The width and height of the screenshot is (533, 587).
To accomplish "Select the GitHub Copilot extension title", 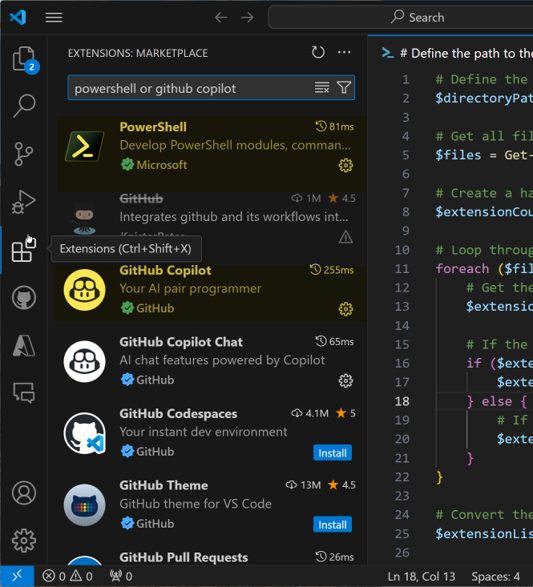I will point(165,270).
